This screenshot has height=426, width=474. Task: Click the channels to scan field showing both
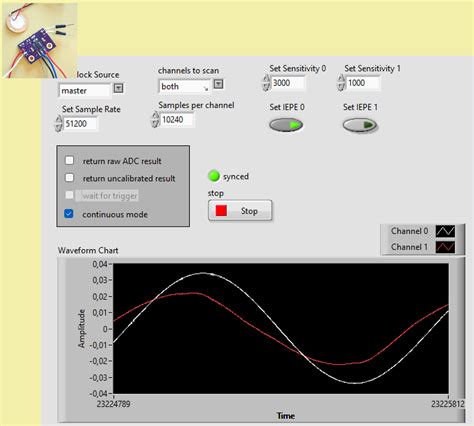pyautogui.click(x=185, y=86)
